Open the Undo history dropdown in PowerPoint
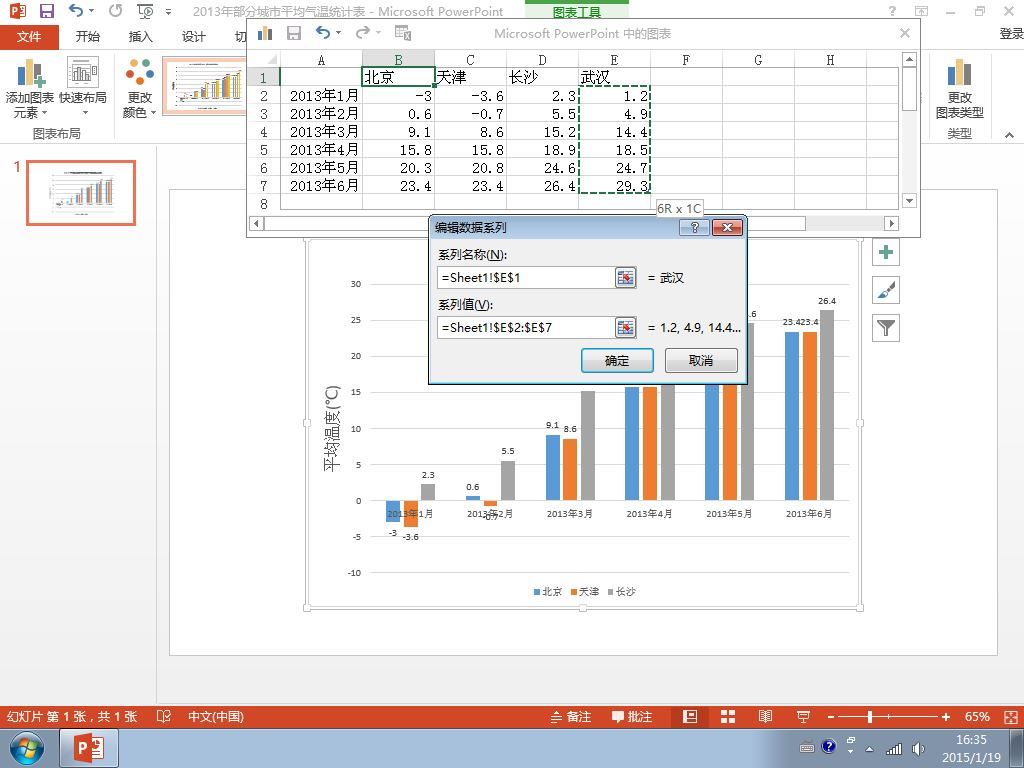The height and width of the screenshot is (768, 1024). [91, 11]
